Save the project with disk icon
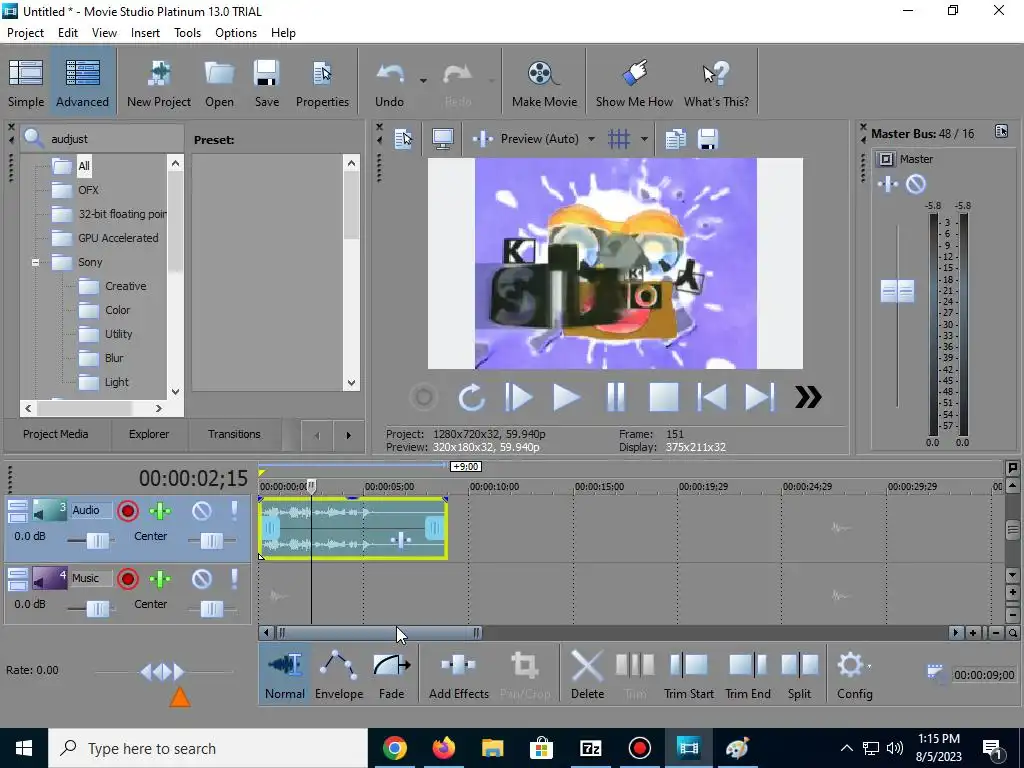Image resolution: width=1024 pixels, height=768 pixels. (266, 83)
